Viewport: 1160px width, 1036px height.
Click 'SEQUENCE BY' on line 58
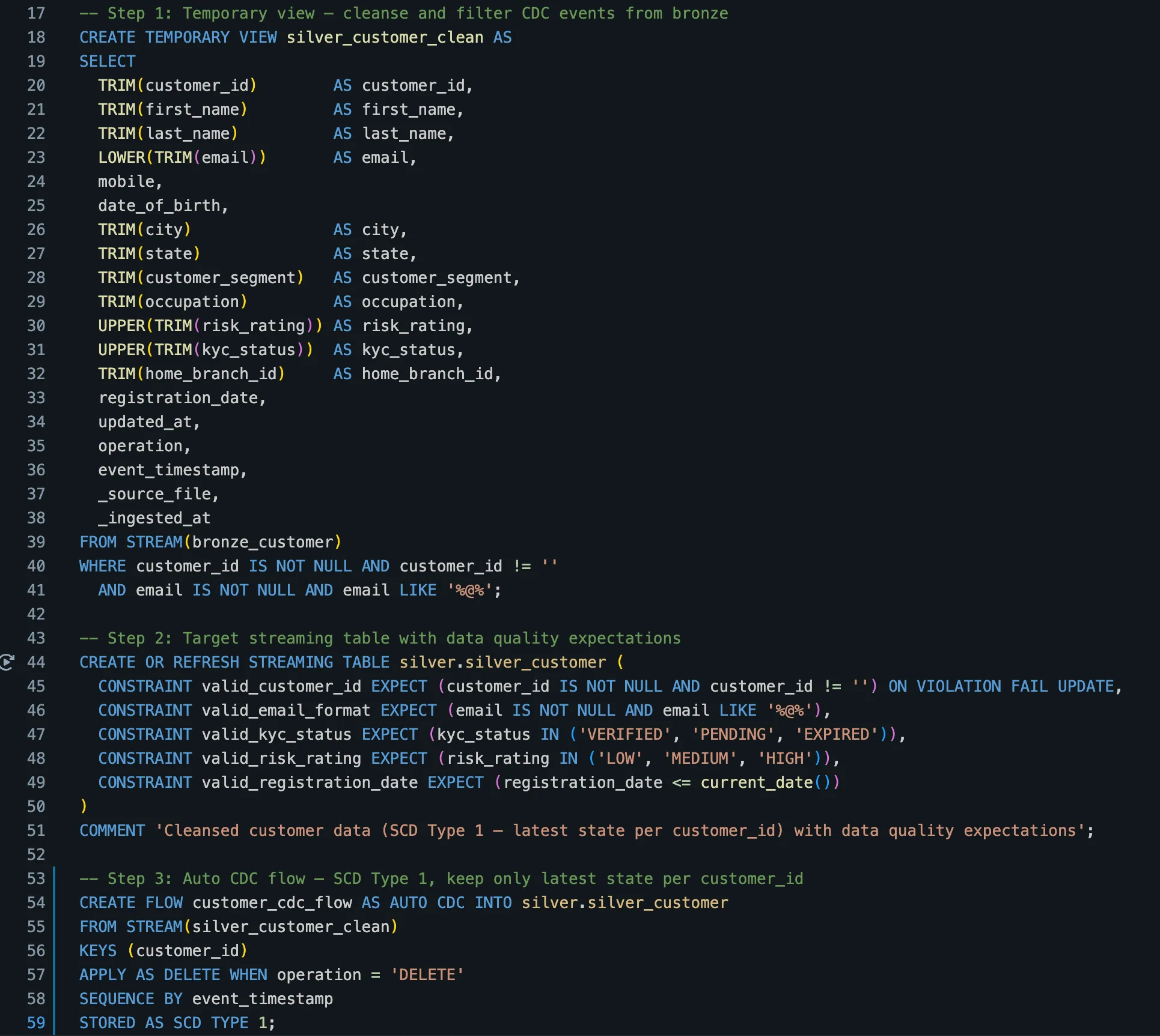[x=131, y=999]
